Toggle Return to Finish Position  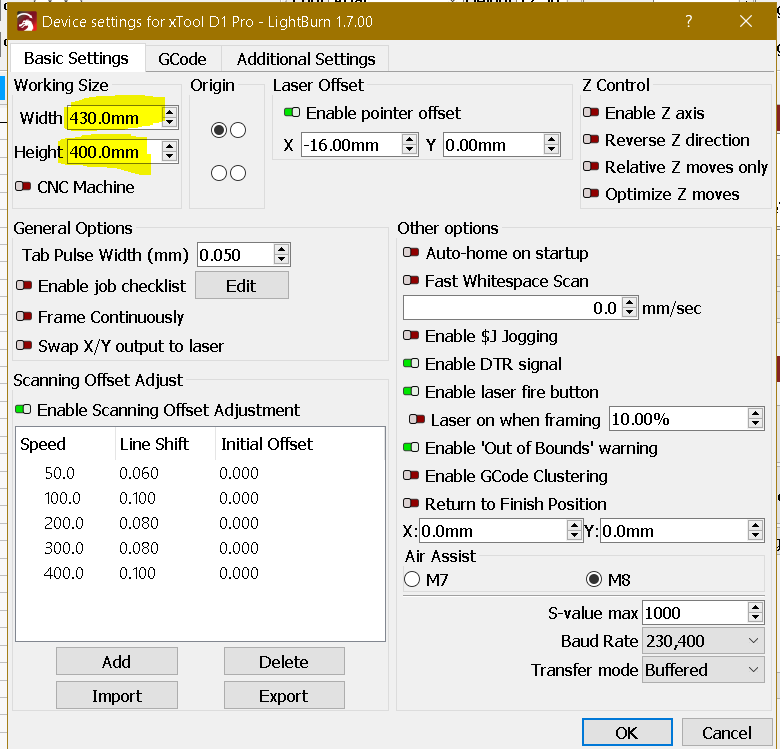tap(411, 503)
